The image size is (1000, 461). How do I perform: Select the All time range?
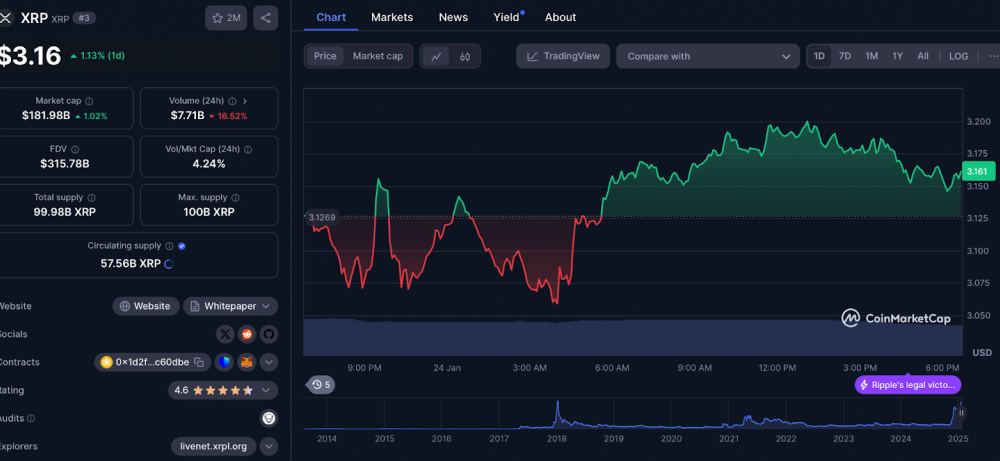coord(923,56)
